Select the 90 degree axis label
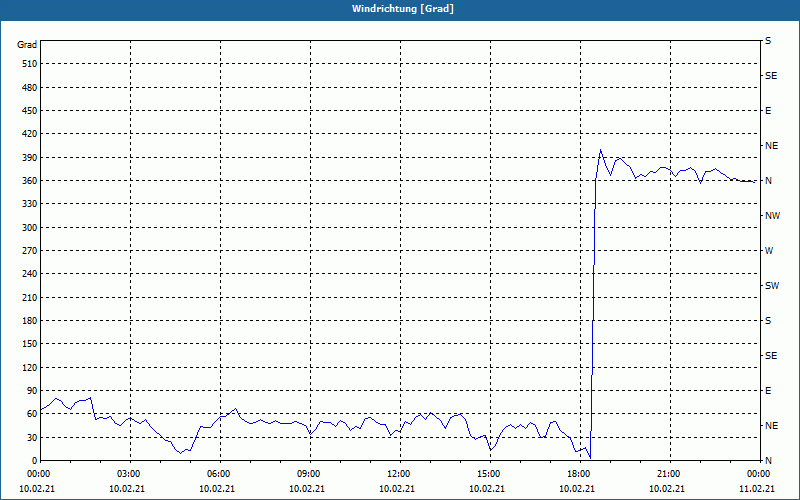 pyautogui.click(x=32, y=391)
